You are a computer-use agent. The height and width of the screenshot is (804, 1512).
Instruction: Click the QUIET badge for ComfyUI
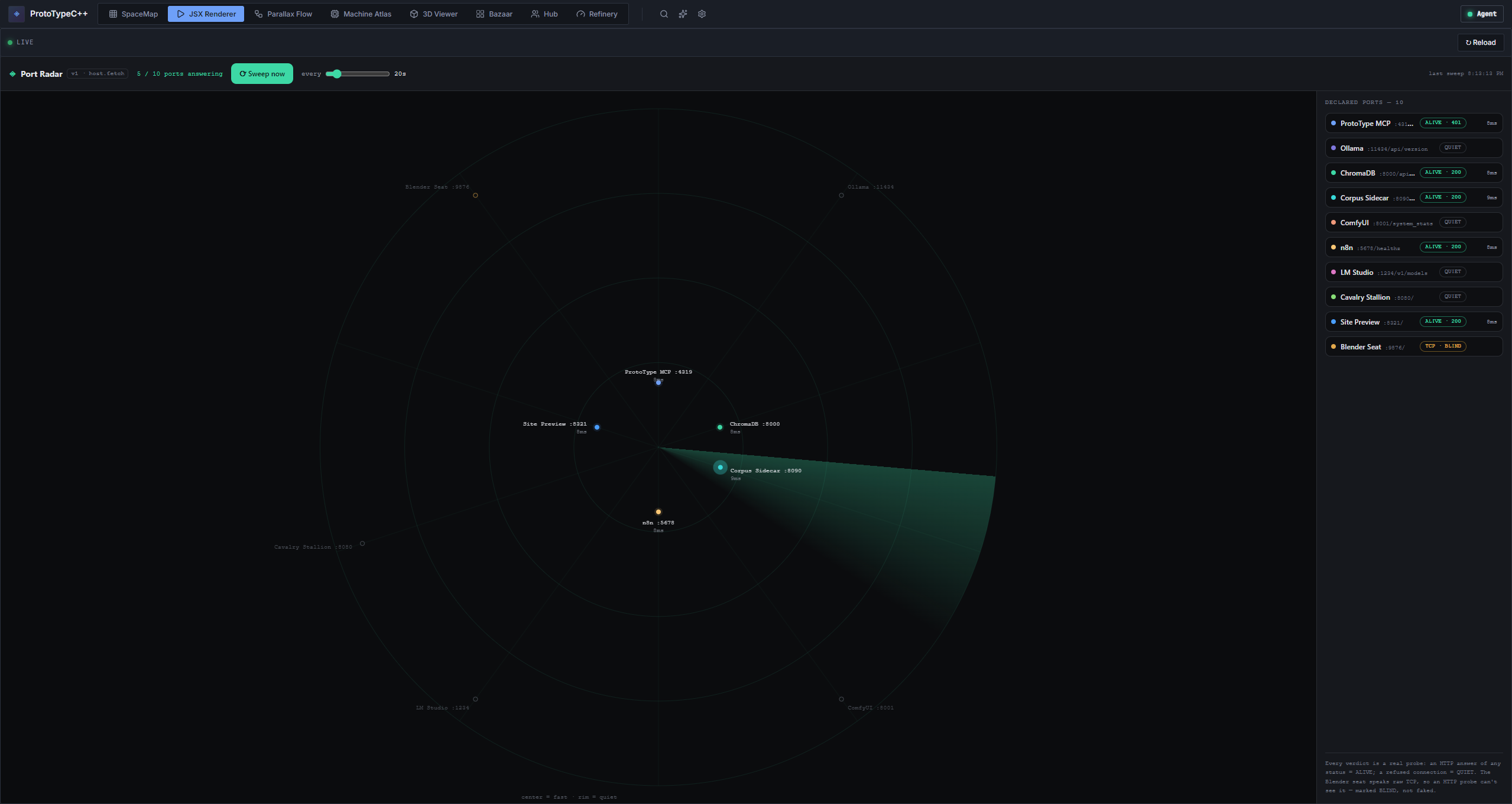point(1452,222)
